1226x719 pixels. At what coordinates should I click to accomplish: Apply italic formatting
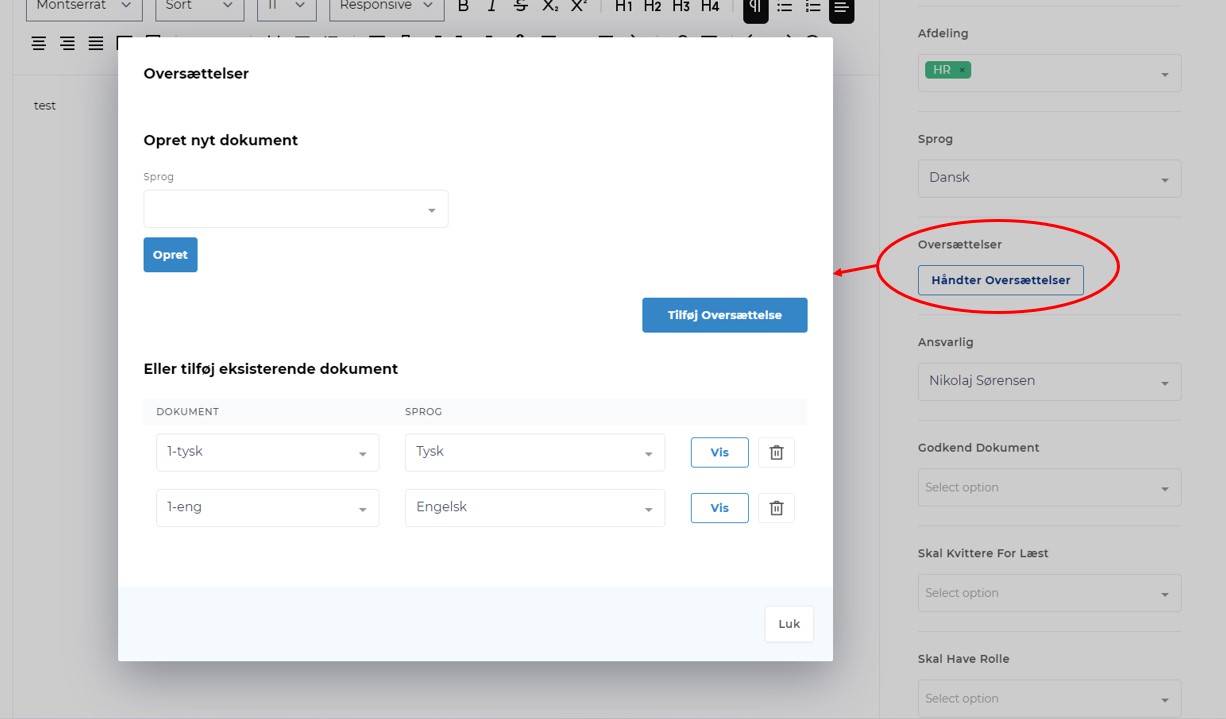492,6
